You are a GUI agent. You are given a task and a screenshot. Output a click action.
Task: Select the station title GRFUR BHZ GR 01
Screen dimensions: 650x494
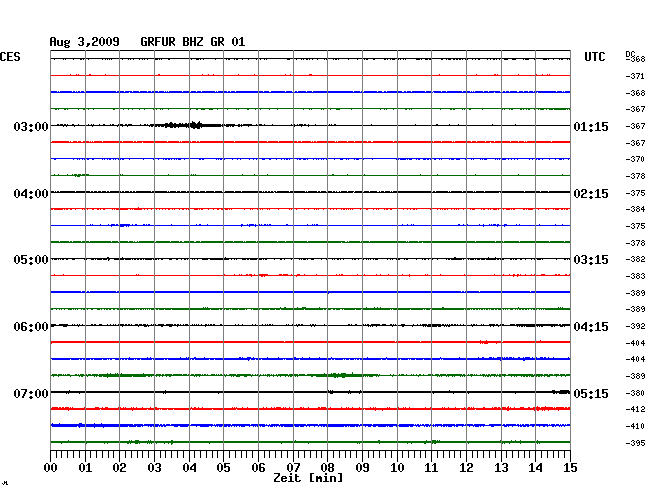coord(193,42)
